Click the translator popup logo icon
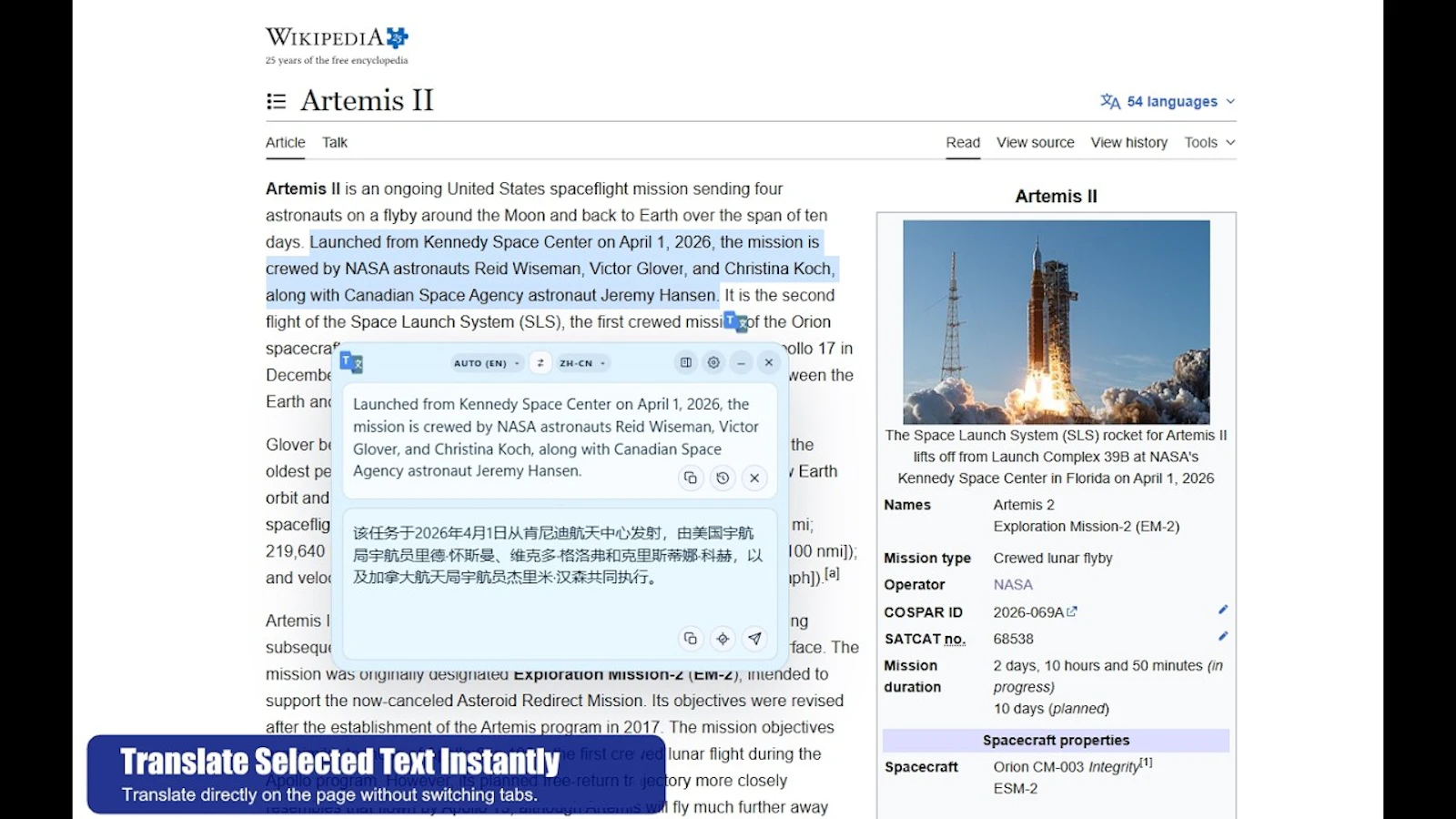Screen dimensions: 1456x819 (351, 363)
